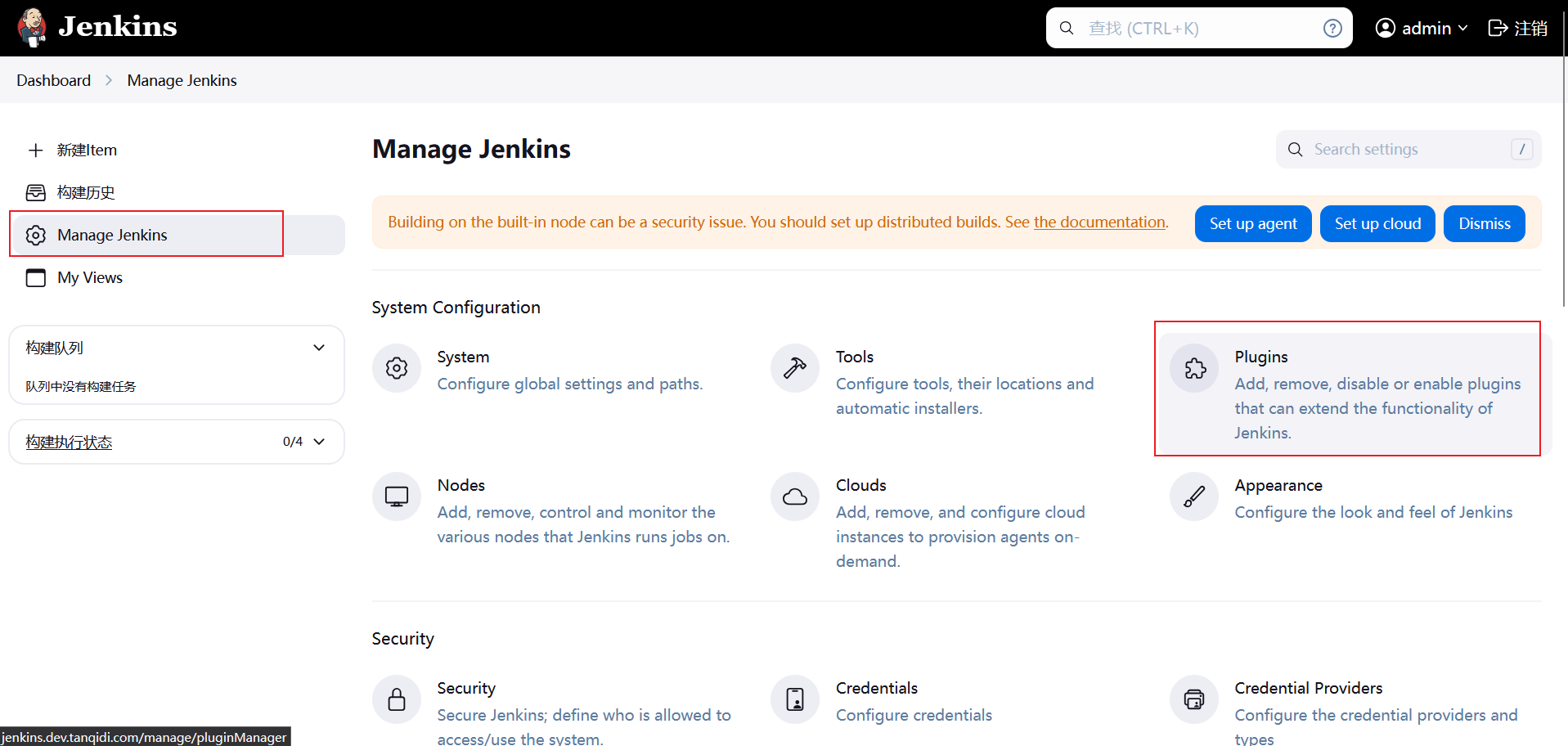This screenshot has width=1568, height=746.
Task: Open the documentation link in warning
Action: tap(1099, 222)
